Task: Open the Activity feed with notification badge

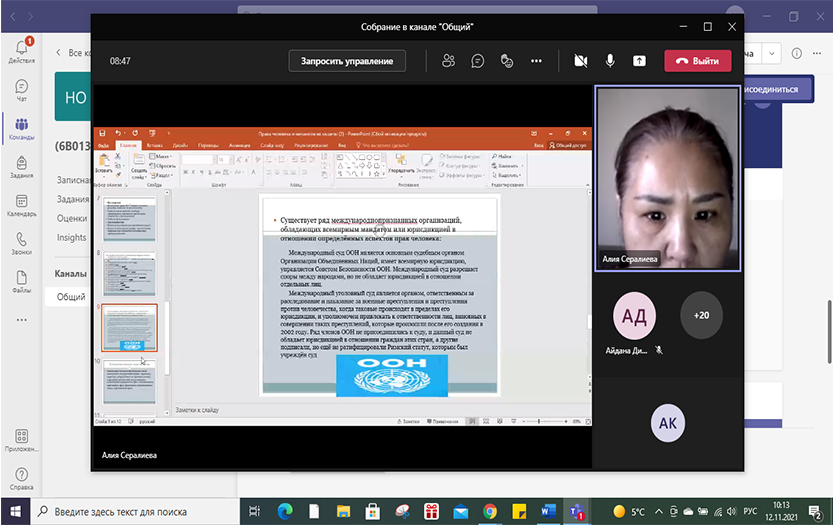Action: click(x=21, y=50)
